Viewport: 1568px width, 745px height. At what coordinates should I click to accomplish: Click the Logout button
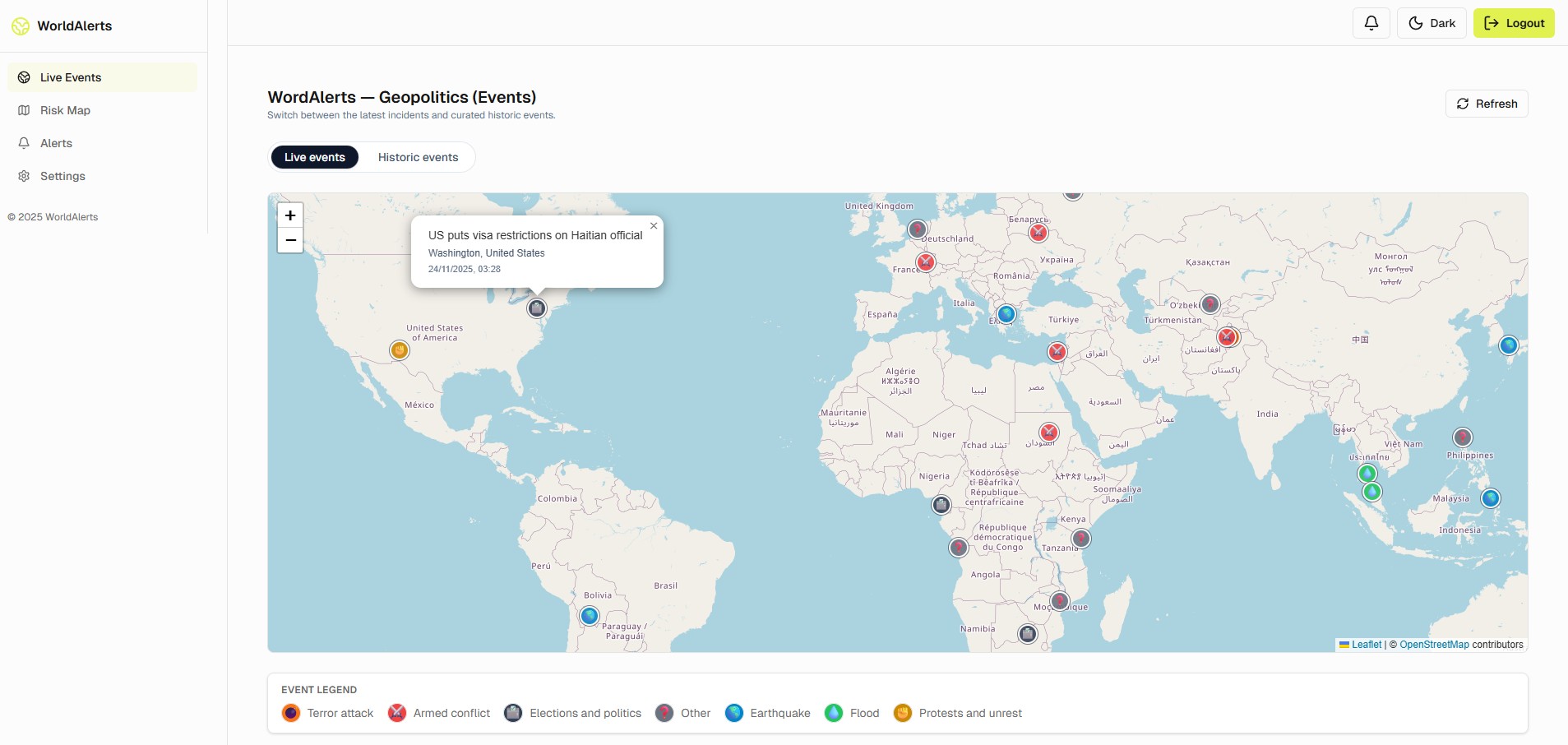(x=1514, y=22)
